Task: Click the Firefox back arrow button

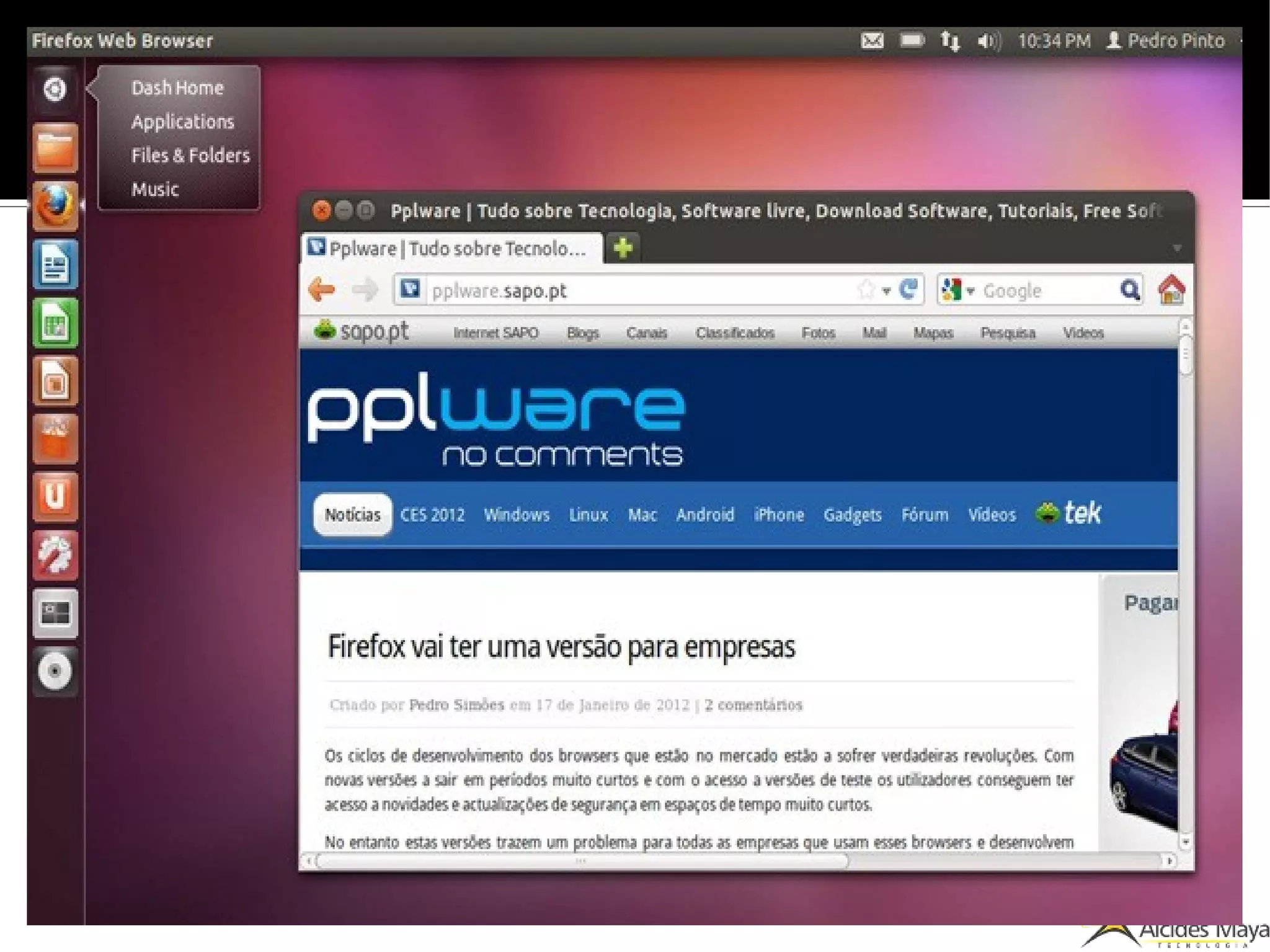Action: pos(322,290)
